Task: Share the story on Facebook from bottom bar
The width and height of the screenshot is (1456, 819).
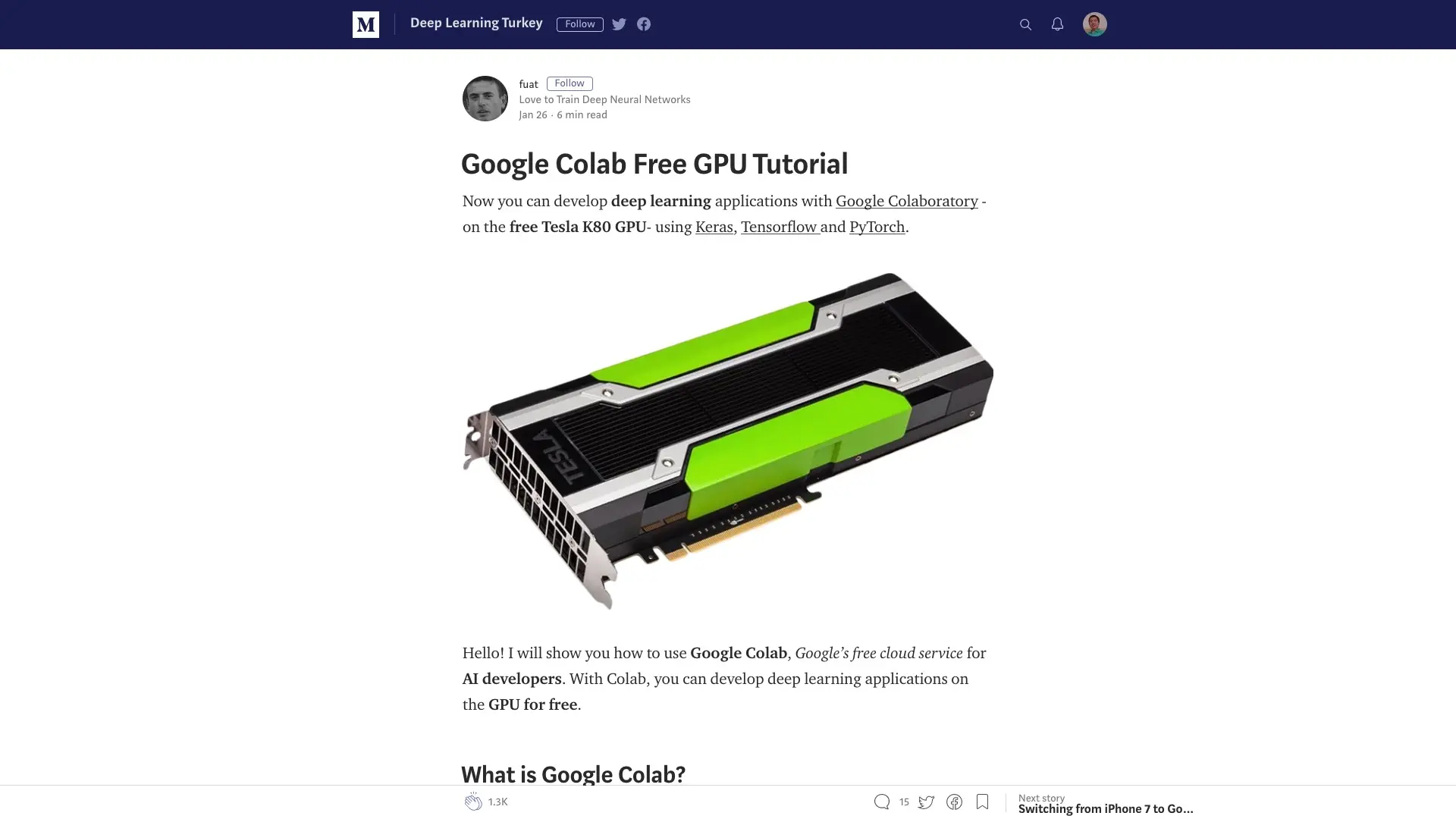Action: (x=954, y=802)
